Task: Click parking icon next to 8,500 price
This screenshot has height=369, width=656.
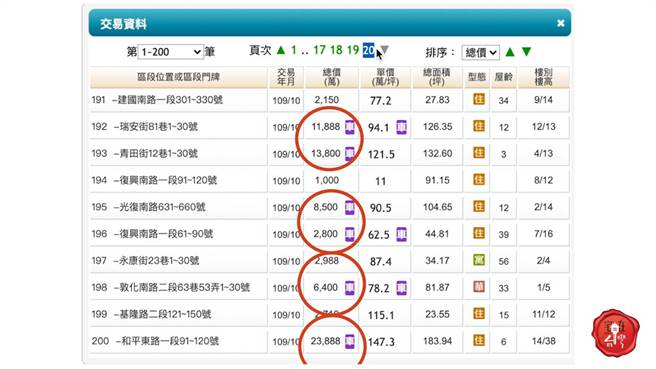Action: click(350, 207)
